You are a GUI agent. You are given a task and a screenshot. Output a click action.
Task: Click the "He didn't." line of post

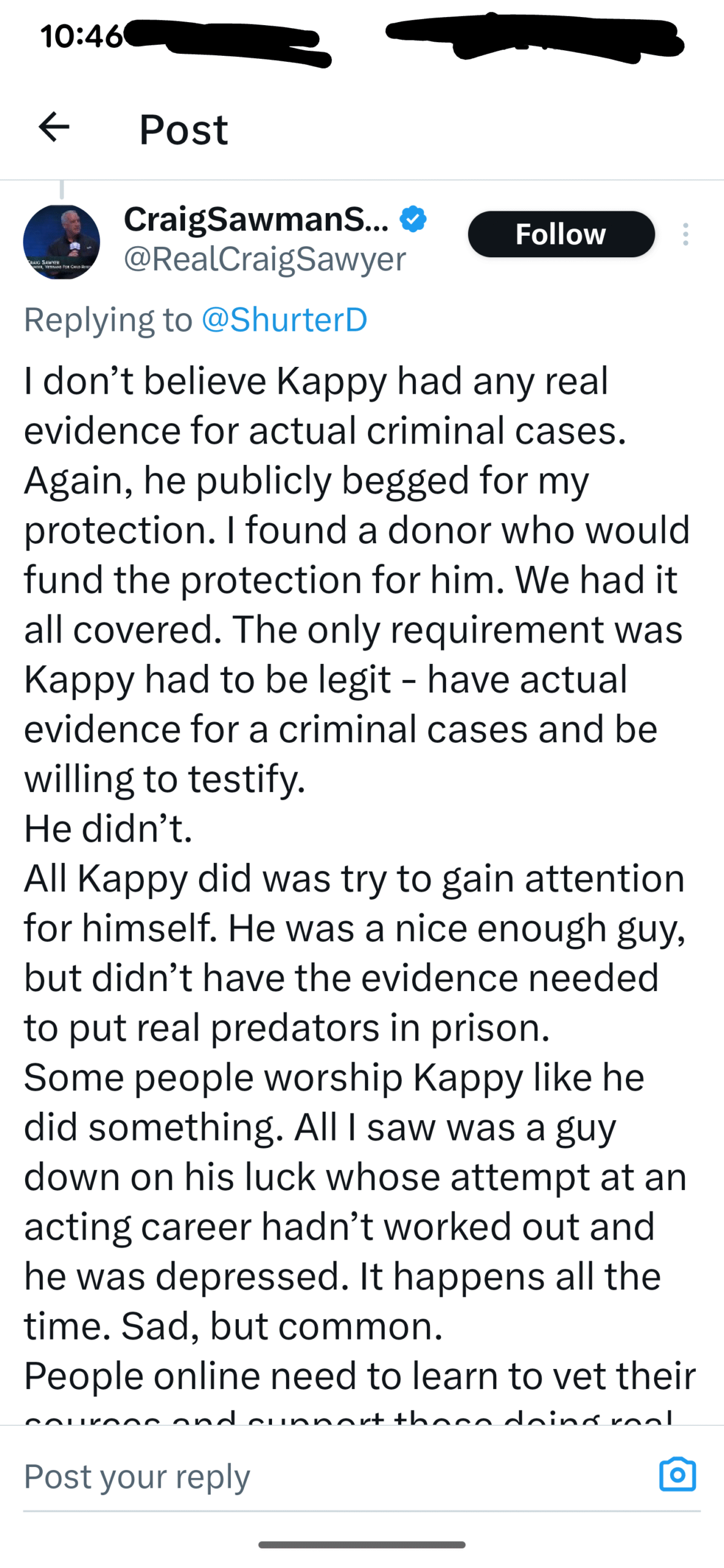click(108, 829)
